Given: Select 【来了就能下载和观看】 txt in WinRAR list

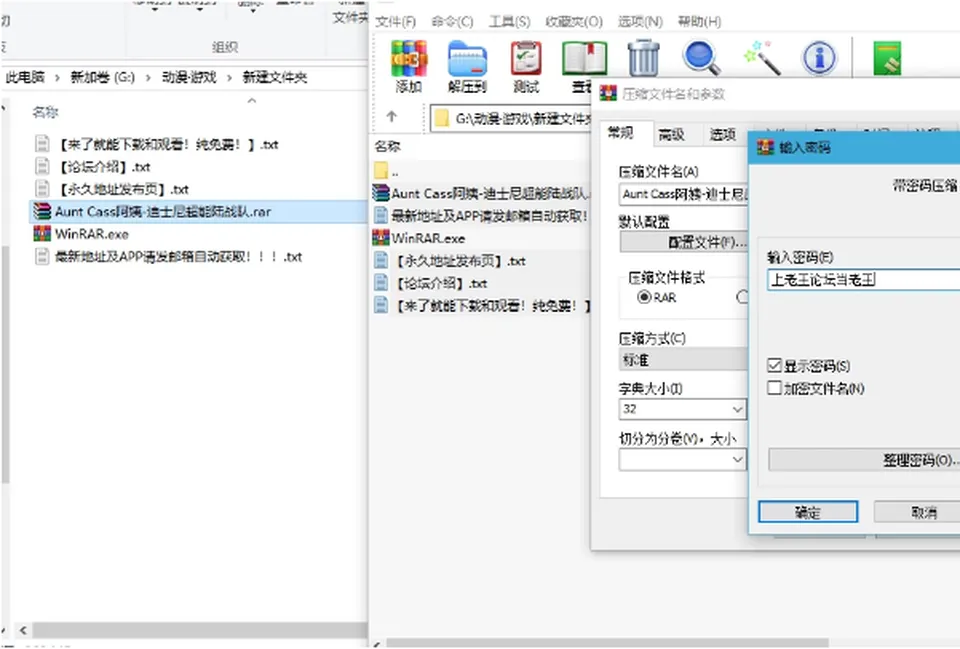Looking at the screenshot, I should [481, 305].
